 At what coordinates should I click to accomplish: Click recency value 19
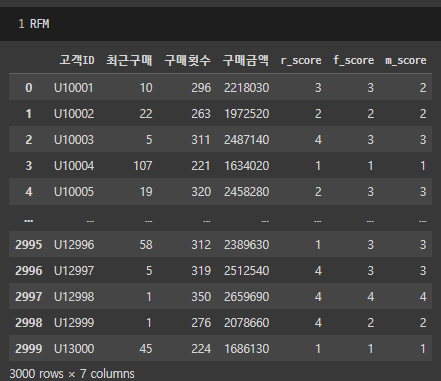click(146, 192)
